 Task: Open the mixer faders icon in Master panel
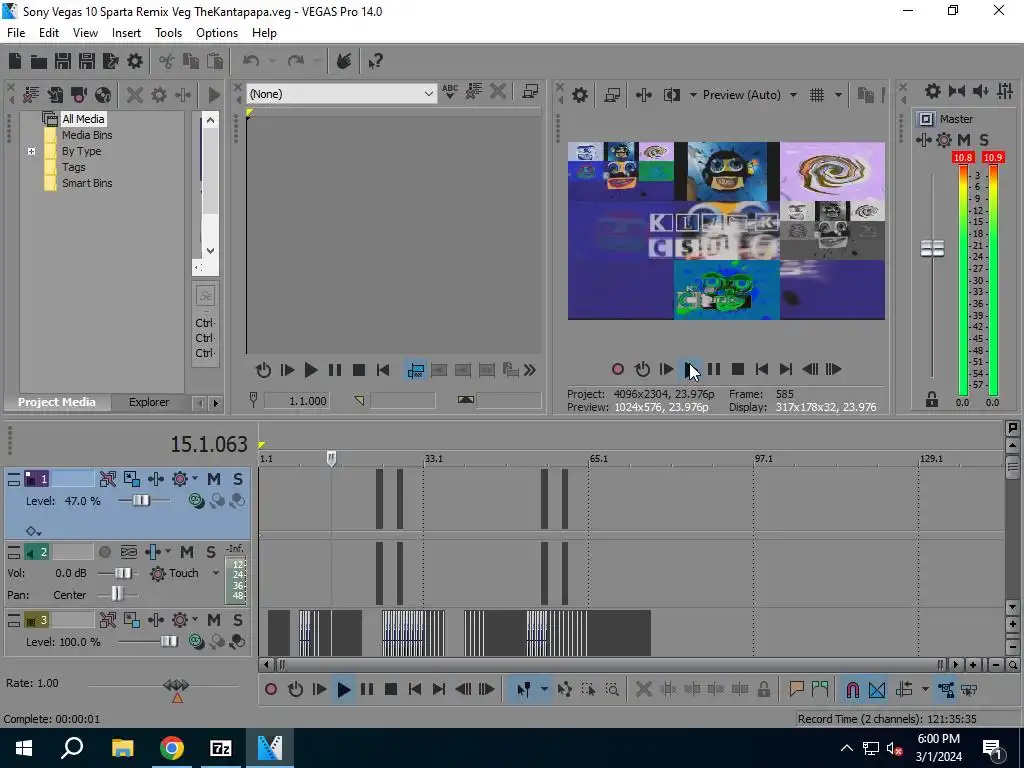[x=1005, y=91]
